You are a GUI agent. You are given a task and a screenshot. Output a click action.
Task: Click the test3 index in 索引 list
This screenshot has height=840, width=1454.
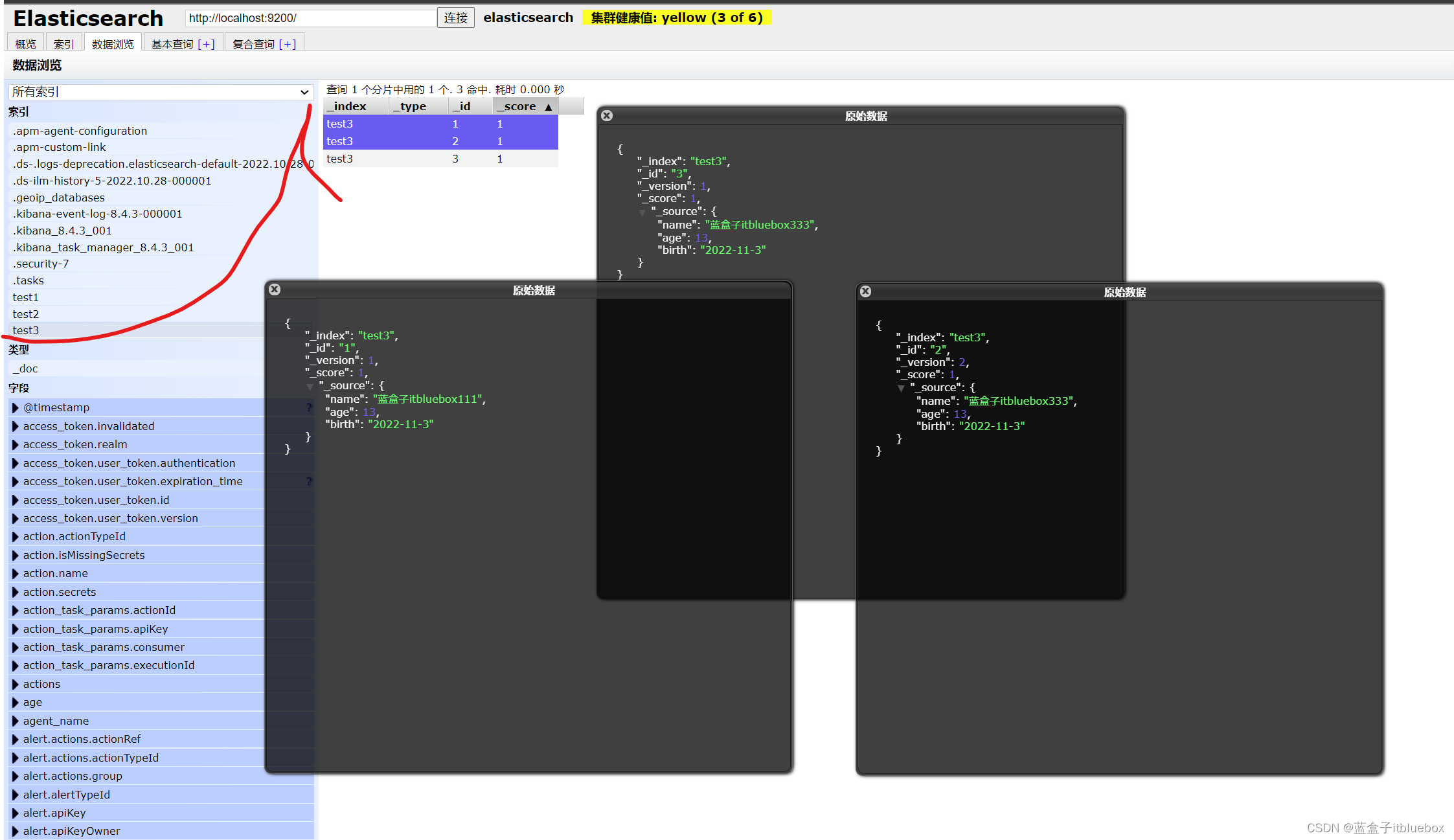coord(25,331)
